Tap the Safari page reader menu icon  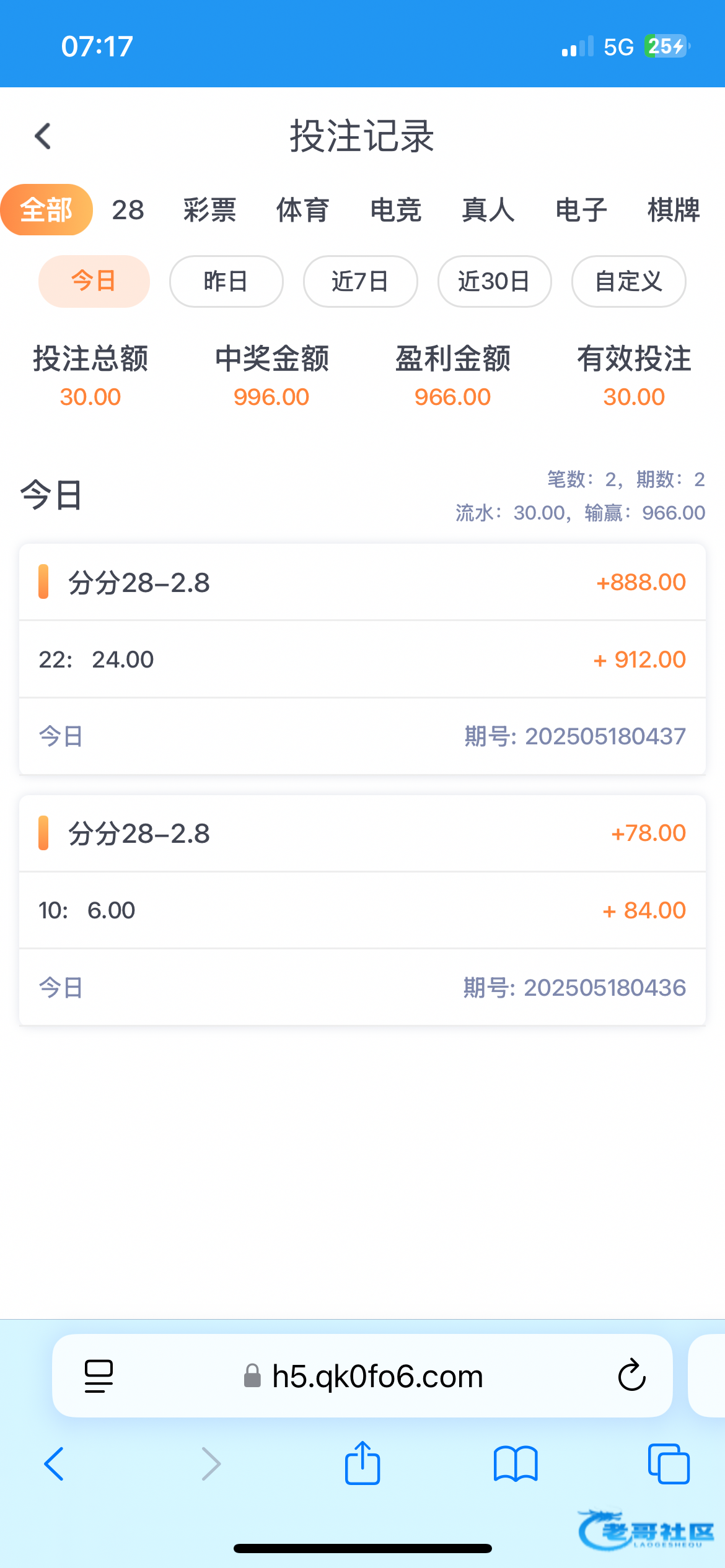99,1376
